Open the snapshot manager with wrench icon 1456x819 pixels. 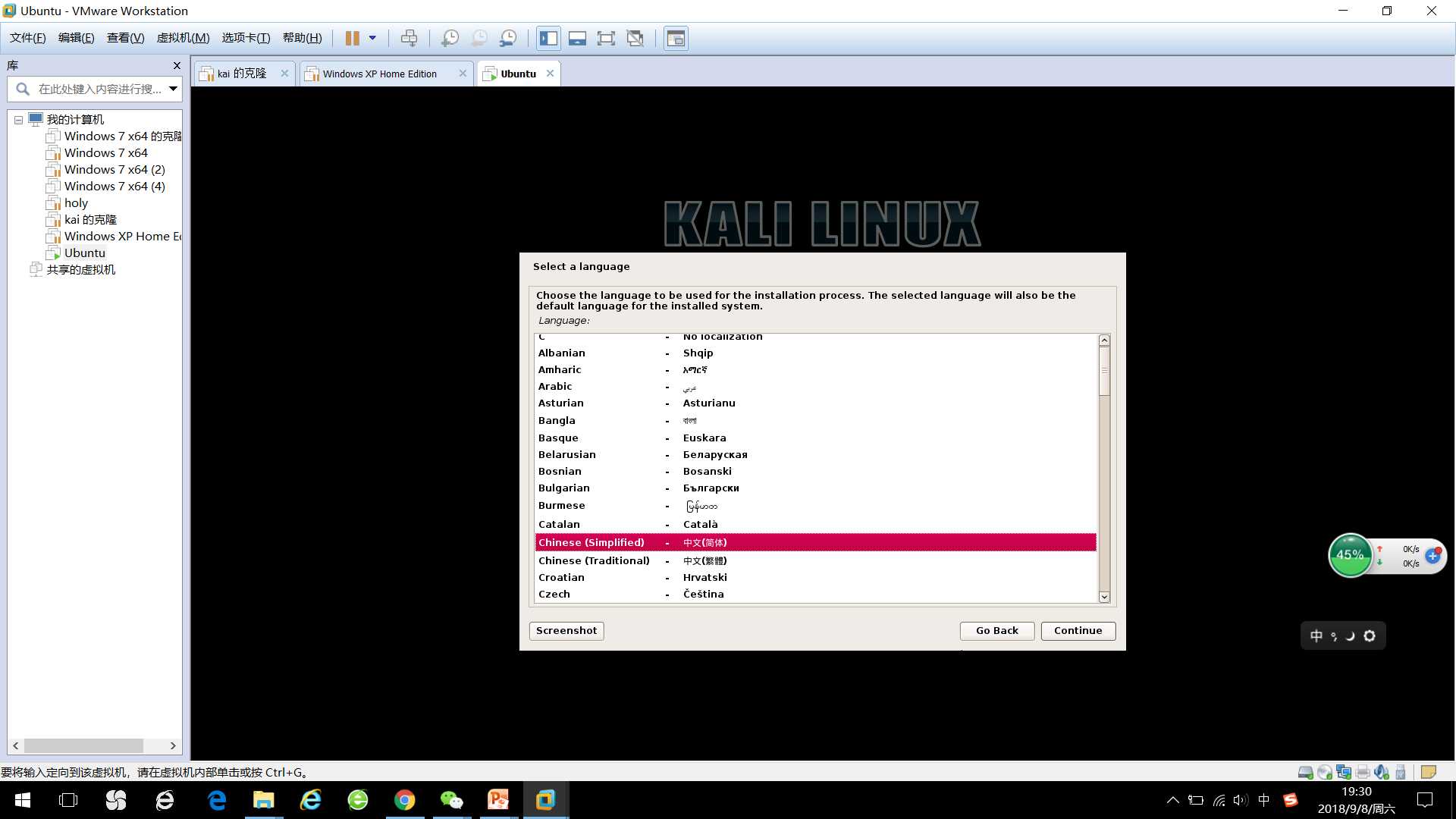click(508, 38)
